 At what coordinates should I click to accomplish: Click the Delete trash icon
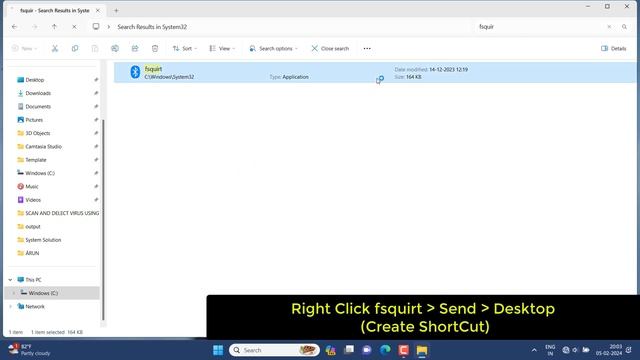click(x=155, y=49)
